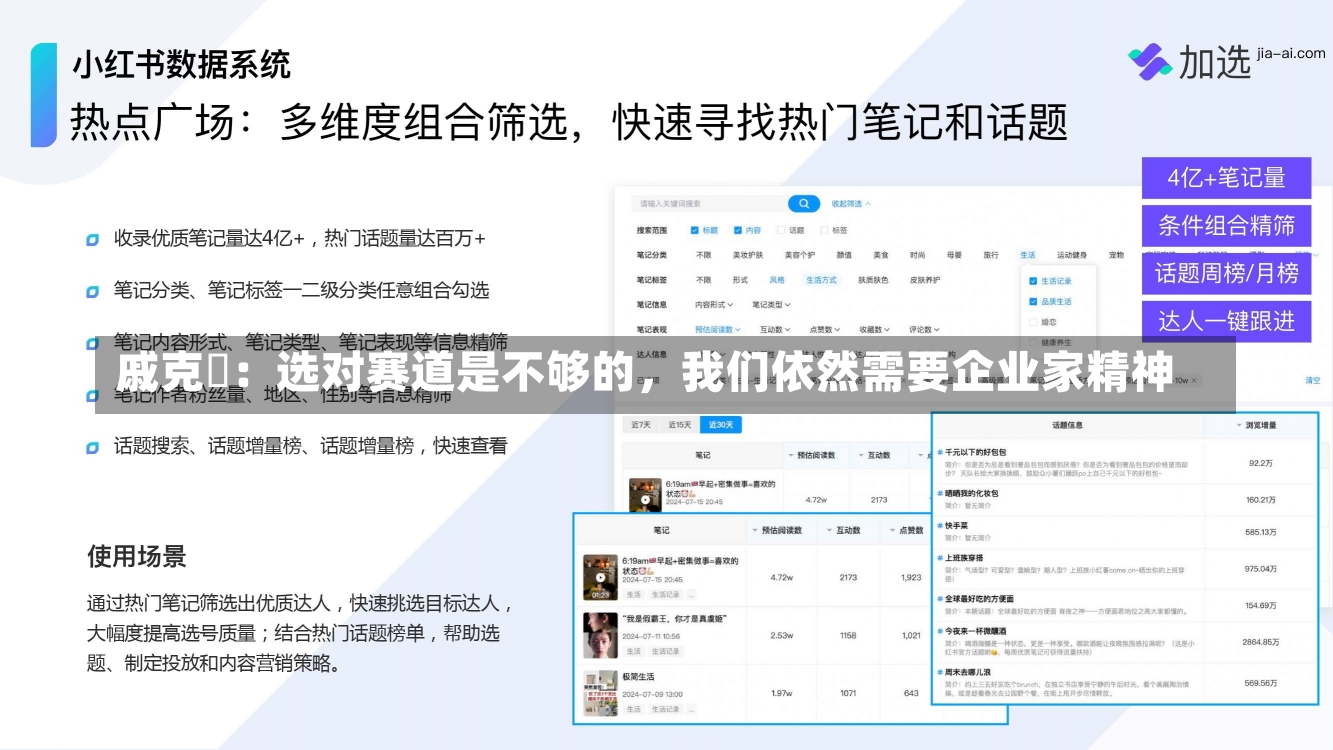Click the 皮肤养护 tag filter
Screen dimensions: 1333x750
(x=925, y=280)
